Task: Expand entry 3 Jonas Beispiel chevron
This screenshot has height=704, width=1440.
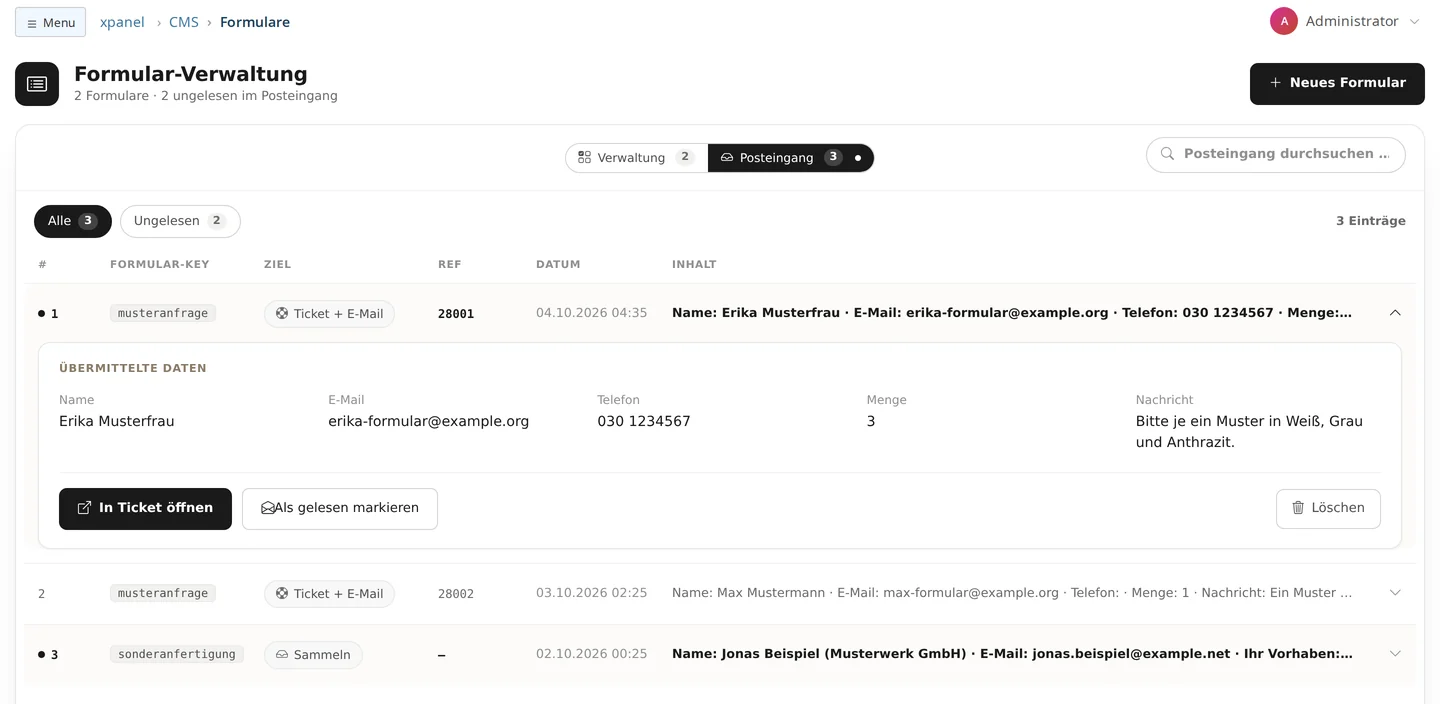Action: (1395, 654)
